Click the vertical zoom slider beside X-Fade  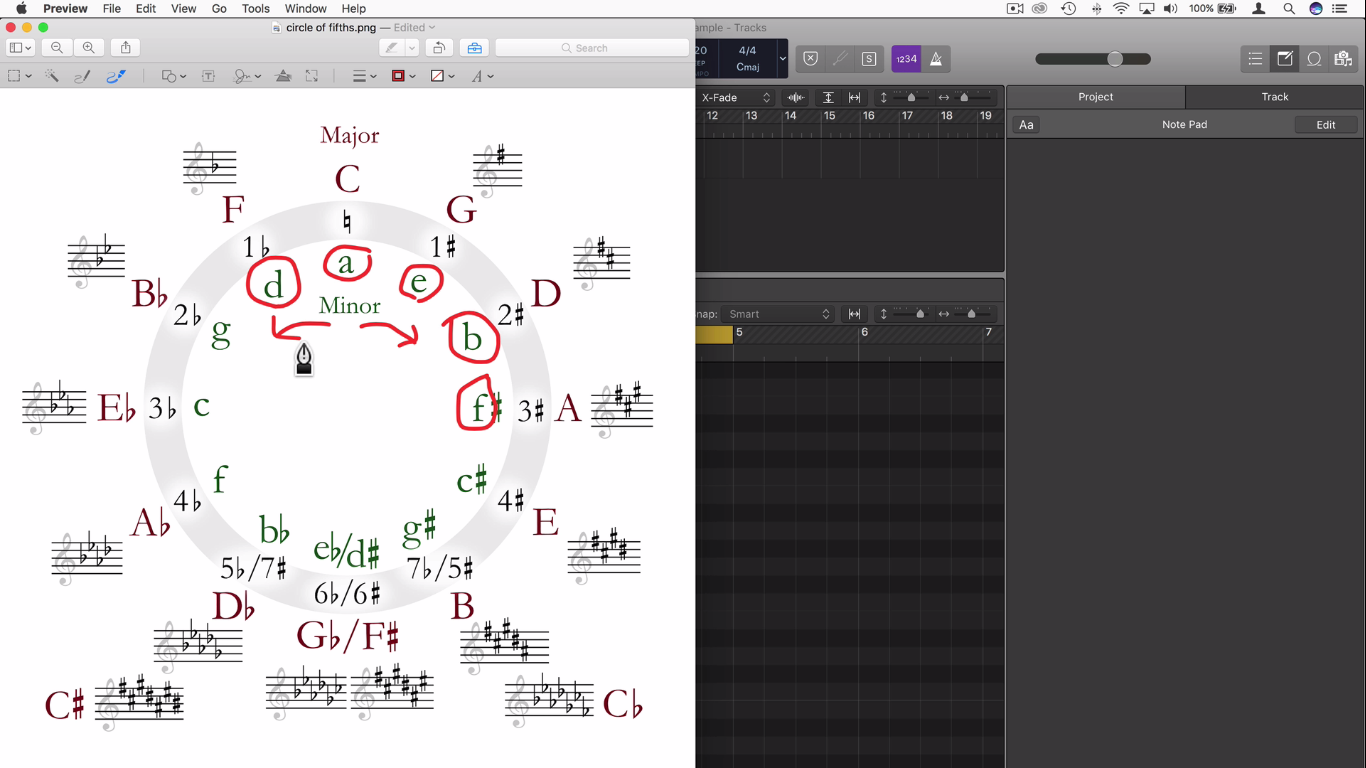[910, 97]
